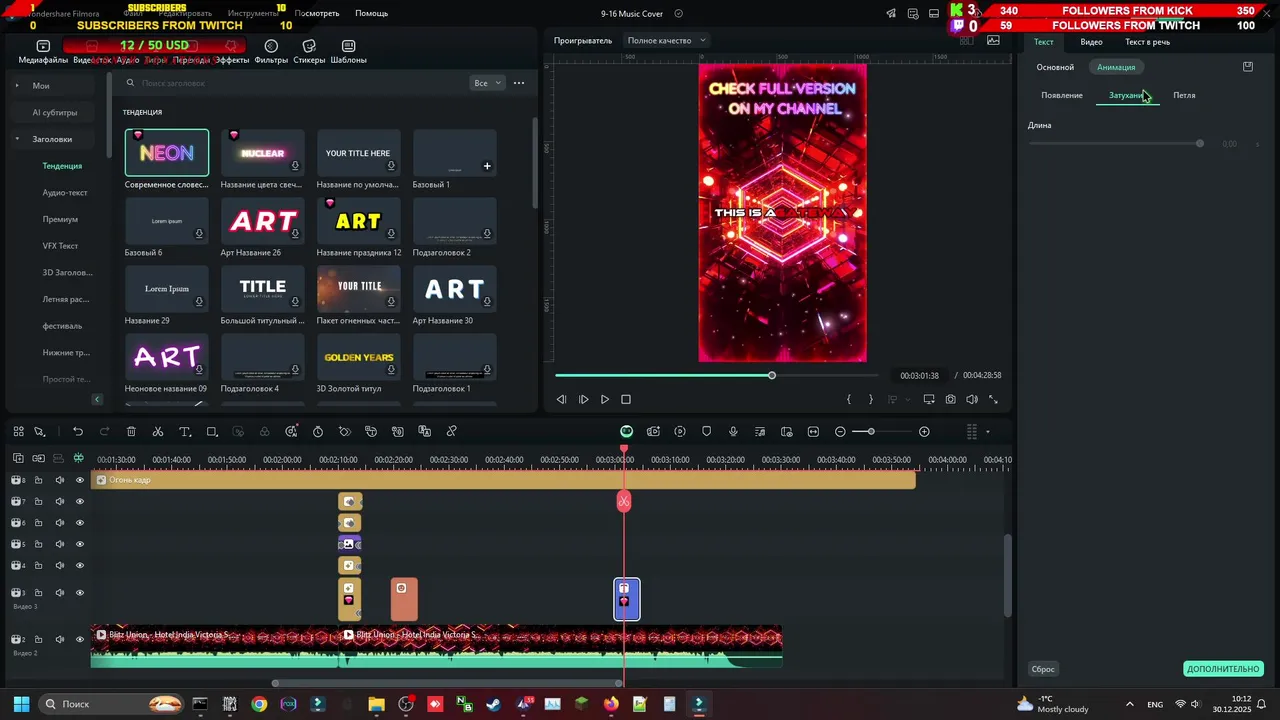Zoom in timeline with plus icon
Viewport: 1280px width, 720px height.
924,432
